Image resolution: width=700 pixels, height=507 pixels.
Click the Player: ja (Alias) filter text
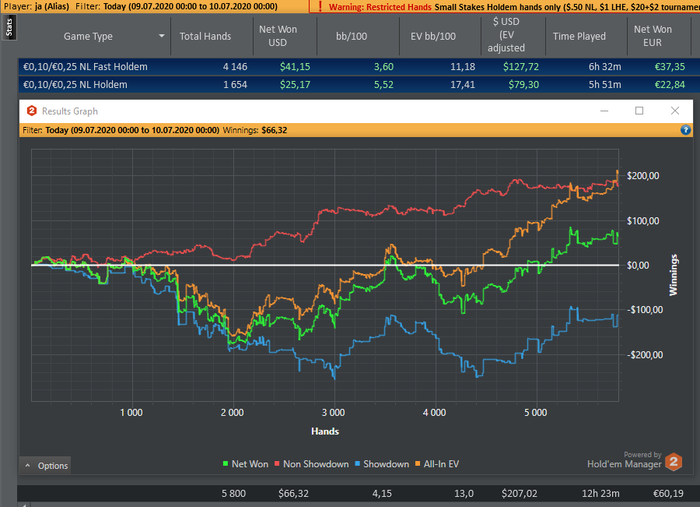[37, 6]
